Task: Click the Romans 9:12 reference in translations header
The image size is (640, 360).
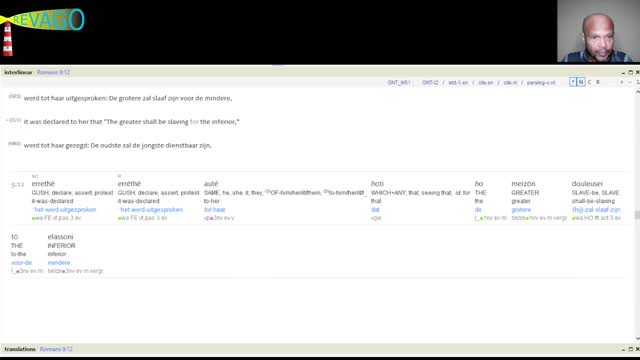Action: 56,349
